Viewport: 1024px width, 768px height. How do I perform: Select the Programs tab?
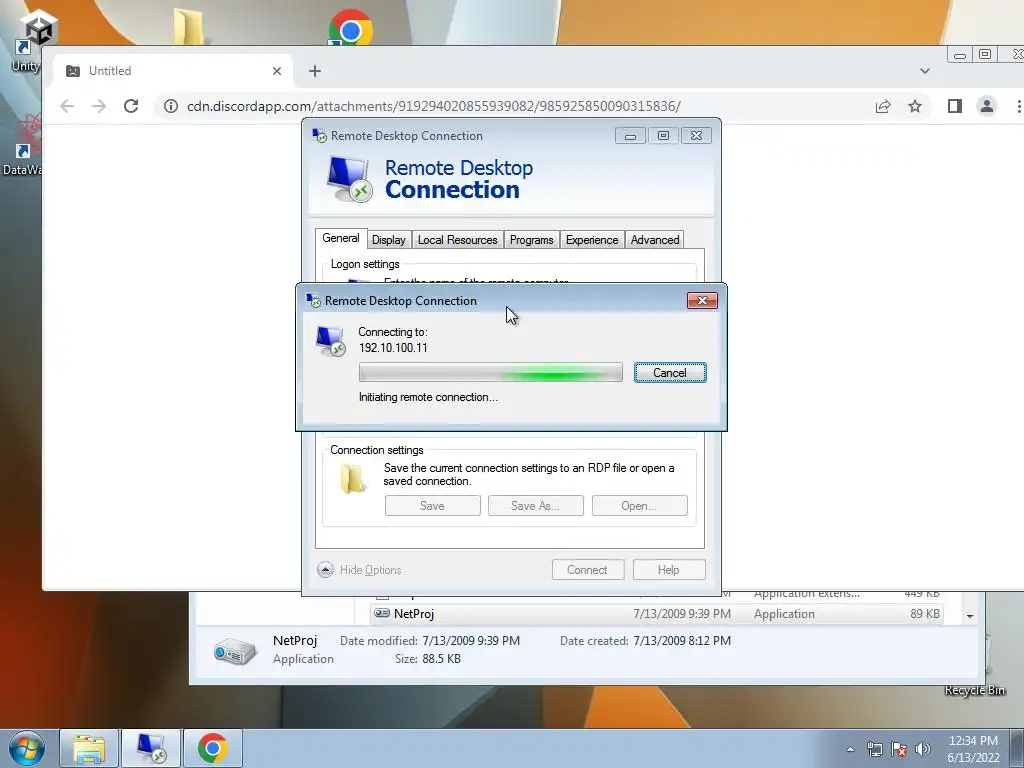[x=531, y=240]
